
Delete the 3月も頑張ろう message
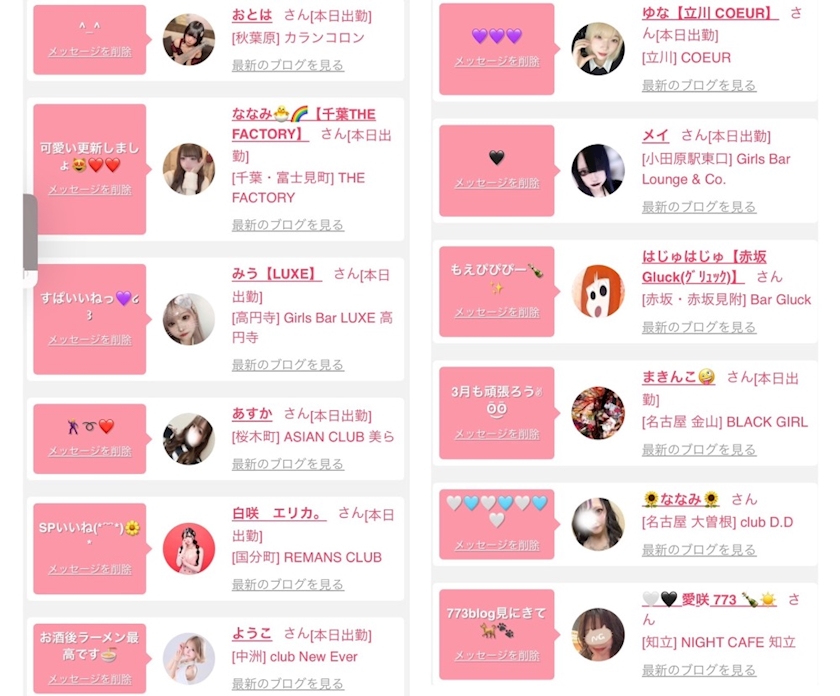(x=497, y=434)
